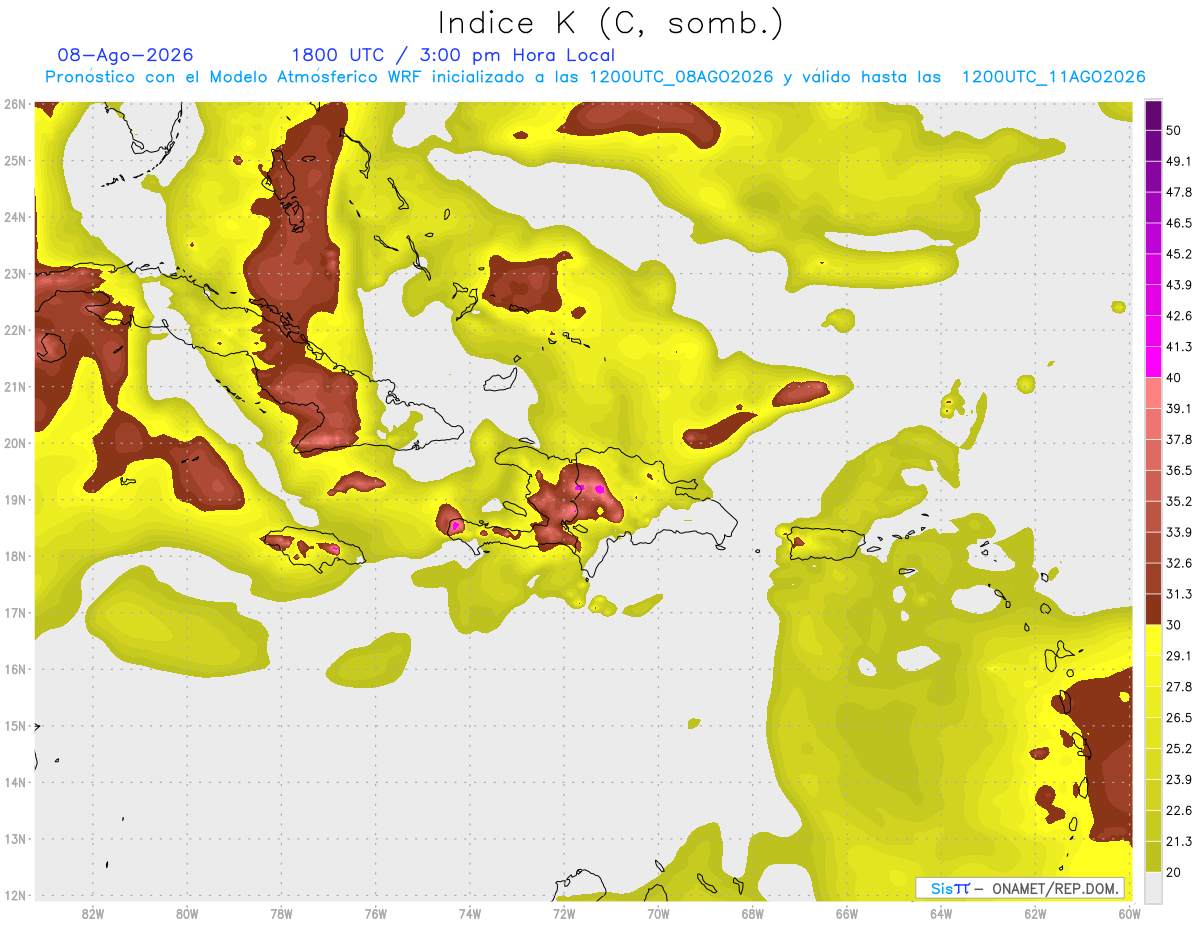Click the colorbar value '36.5'
This screenshot has height=927, width=1200.
tap(1178, 470)
